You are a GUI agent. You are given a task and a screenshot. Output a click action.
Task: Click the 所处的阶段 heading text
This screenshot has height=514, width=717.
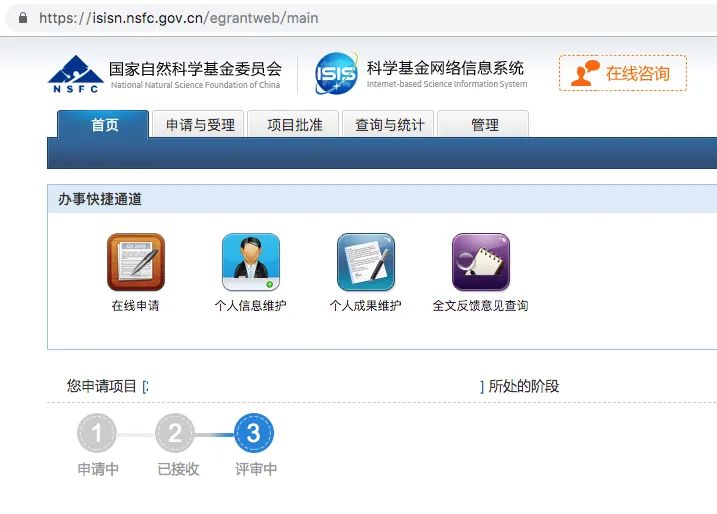524,386
